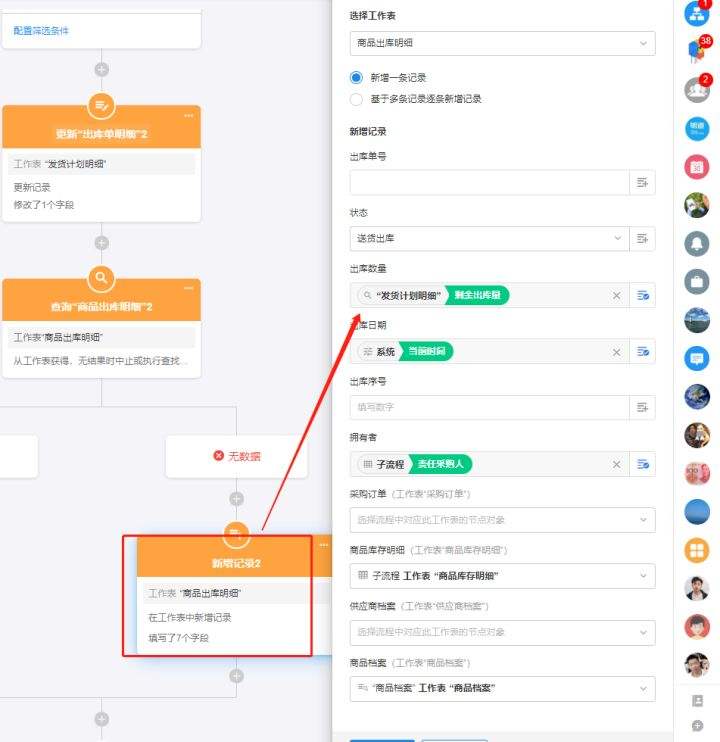
Task: Click the field-value icon beside 出库序号
Action: click(x=642, y=407)
